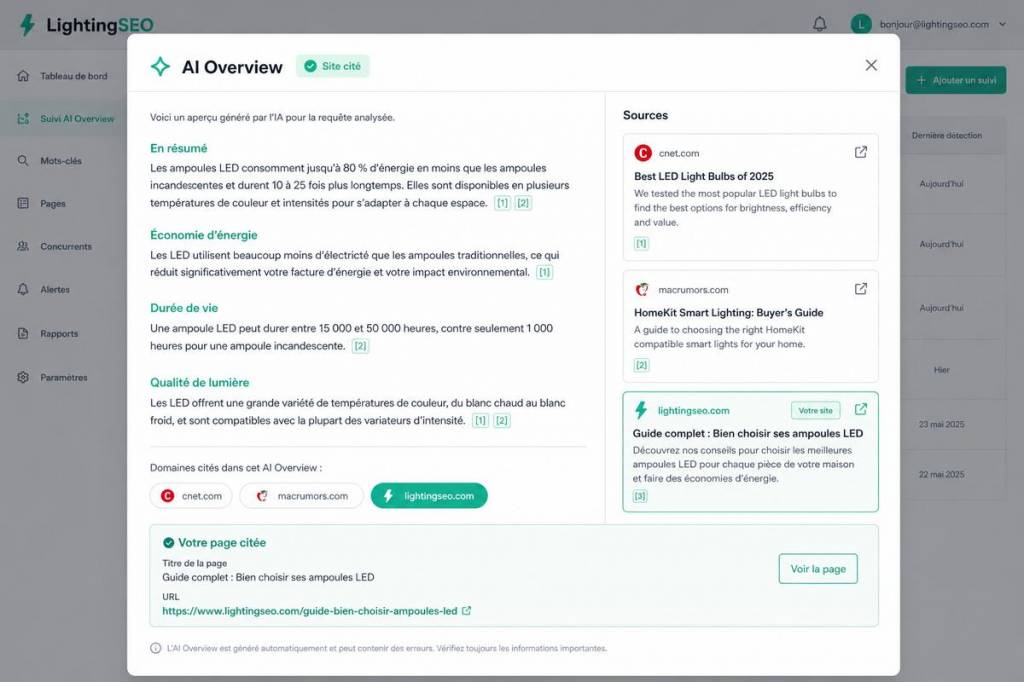Screen dimensions: 1024x682
Task: Click the Ajouter un suivi button
Action: pyautogui.click(x=955, y=80)
